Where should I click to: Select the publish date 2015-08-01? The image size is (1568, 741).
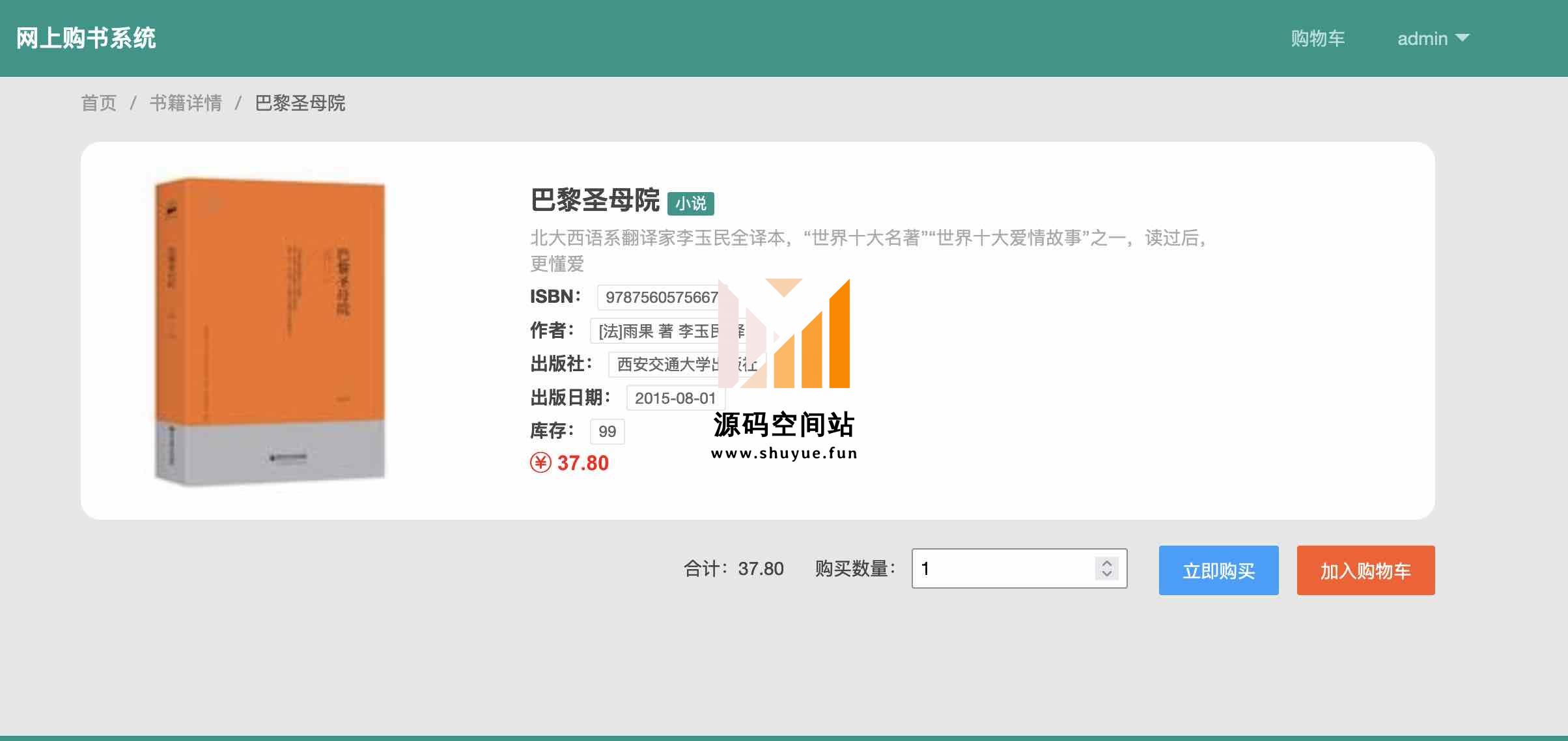(675, 398)
